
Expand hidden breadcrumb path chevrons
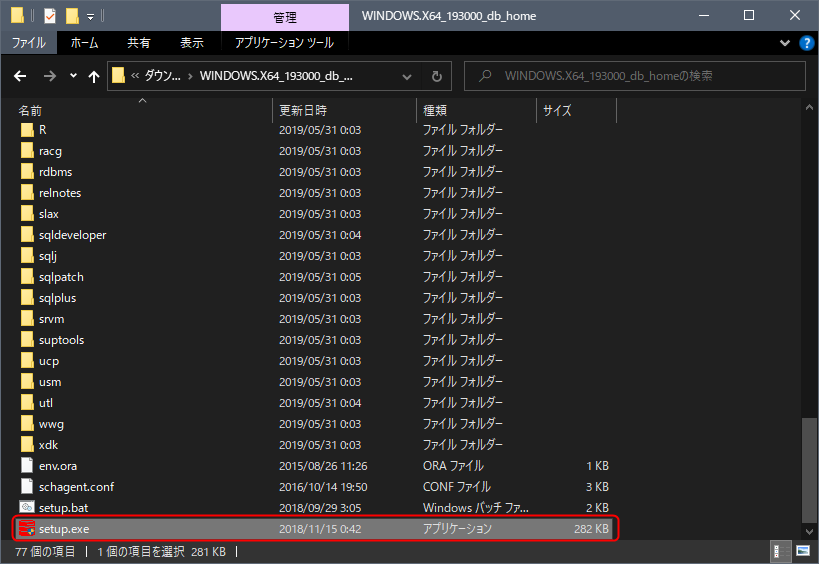click(x=135, y=76)
